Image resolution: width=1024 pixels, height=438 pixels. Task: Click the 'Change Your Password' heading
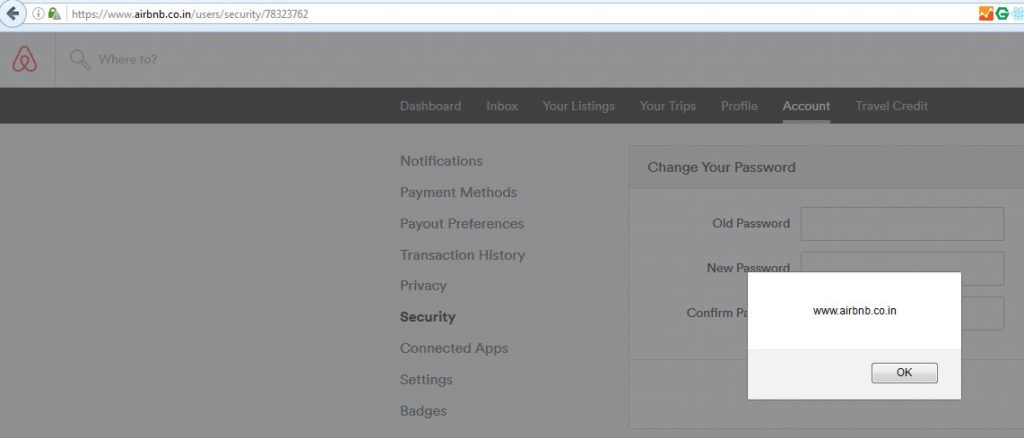(x=721, y=168)
